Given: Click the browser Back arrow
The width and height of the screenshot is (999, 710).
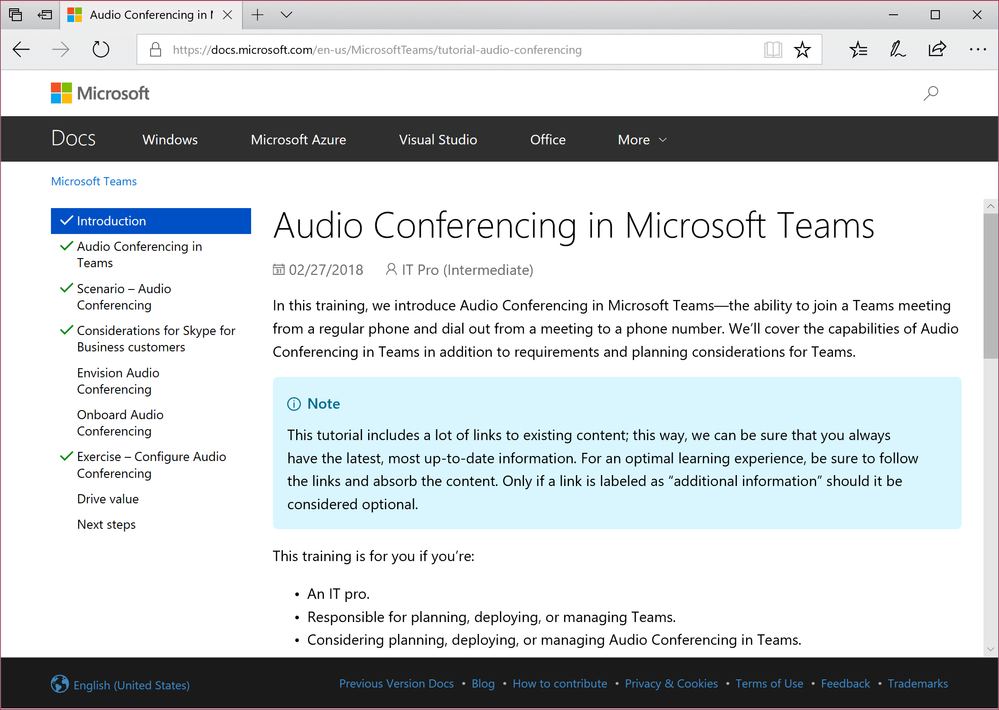Looking at the screenshot, I should [x=21, y=50].
